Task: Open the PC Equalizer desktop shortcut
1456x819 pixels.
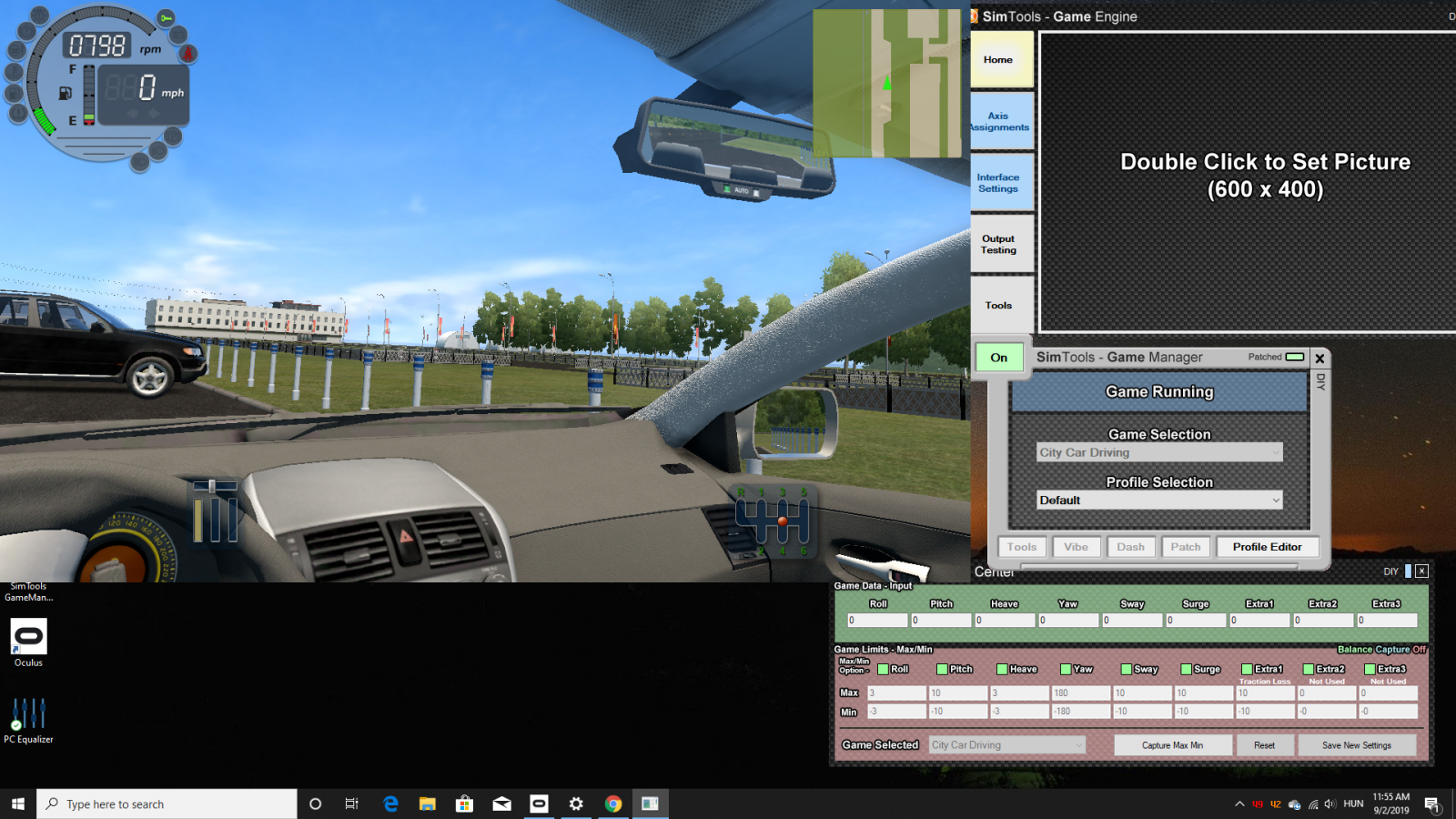Action: click(28, 721)
